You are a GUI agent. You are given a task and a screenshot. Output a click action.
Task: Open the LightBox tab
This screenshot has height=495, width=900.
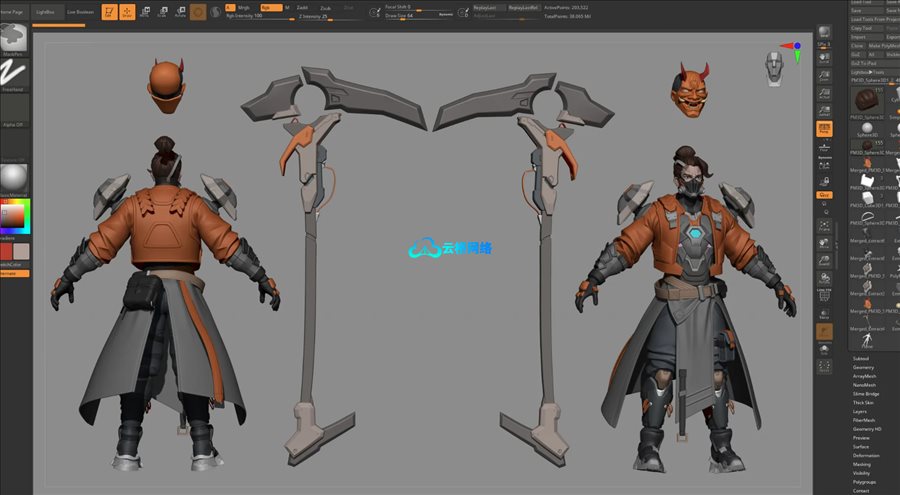point(45,11)
